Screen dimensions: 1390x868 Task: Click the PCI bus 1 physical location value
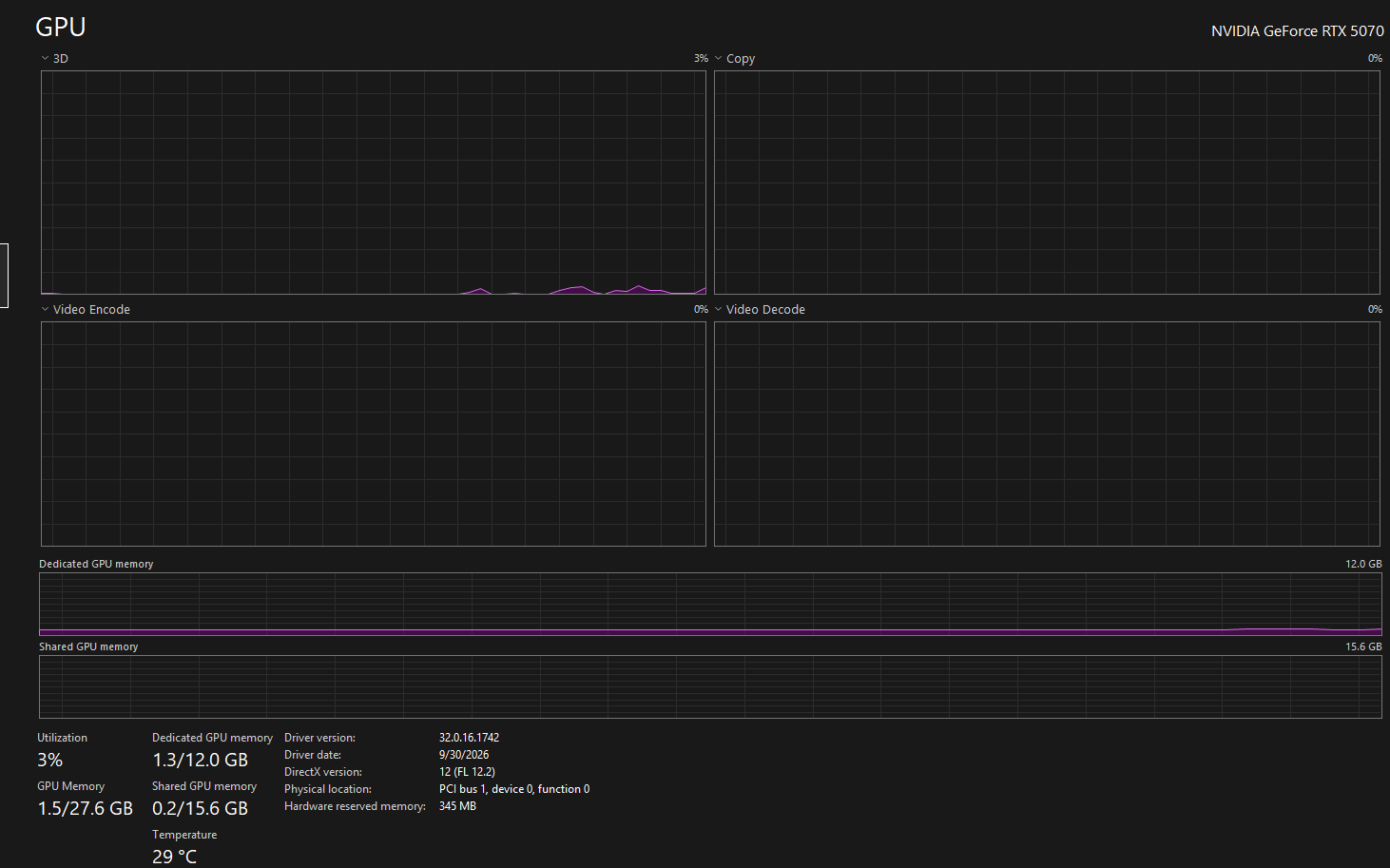(514, 789)
